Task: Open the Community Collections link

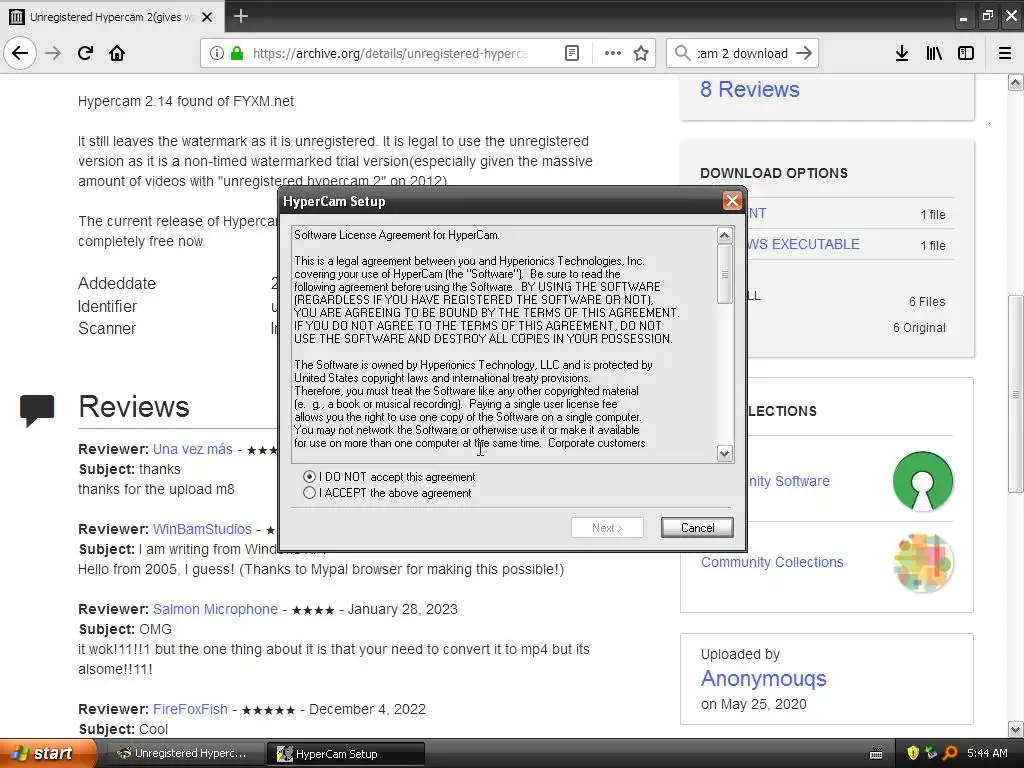Action: coord(772,562)
